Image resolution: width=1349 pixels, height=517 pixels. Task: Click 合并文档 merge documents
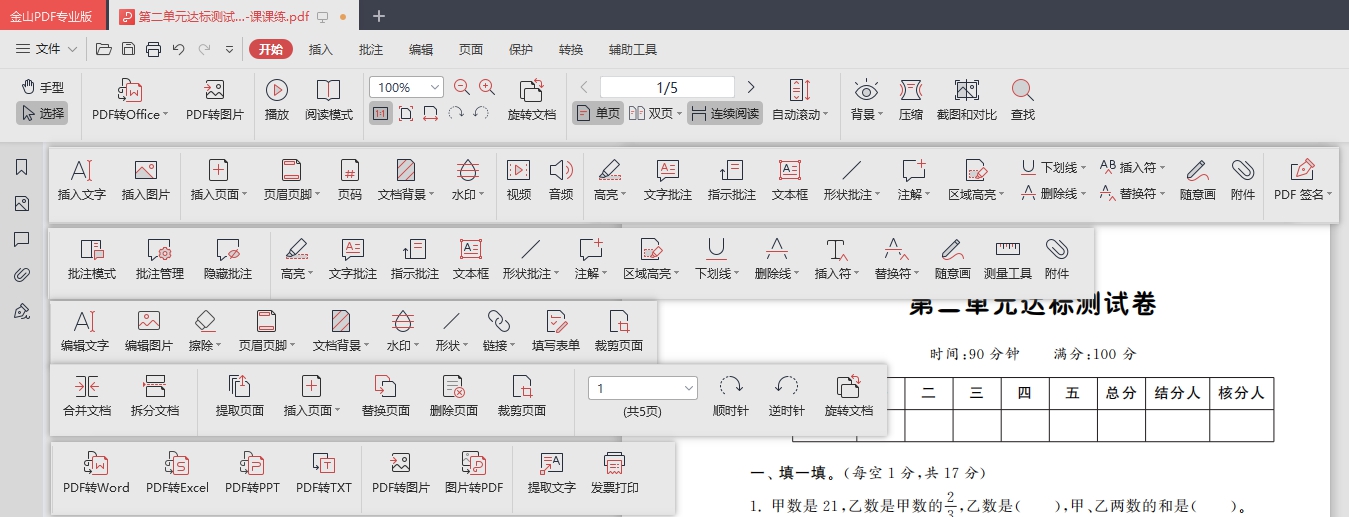point(87,397)
